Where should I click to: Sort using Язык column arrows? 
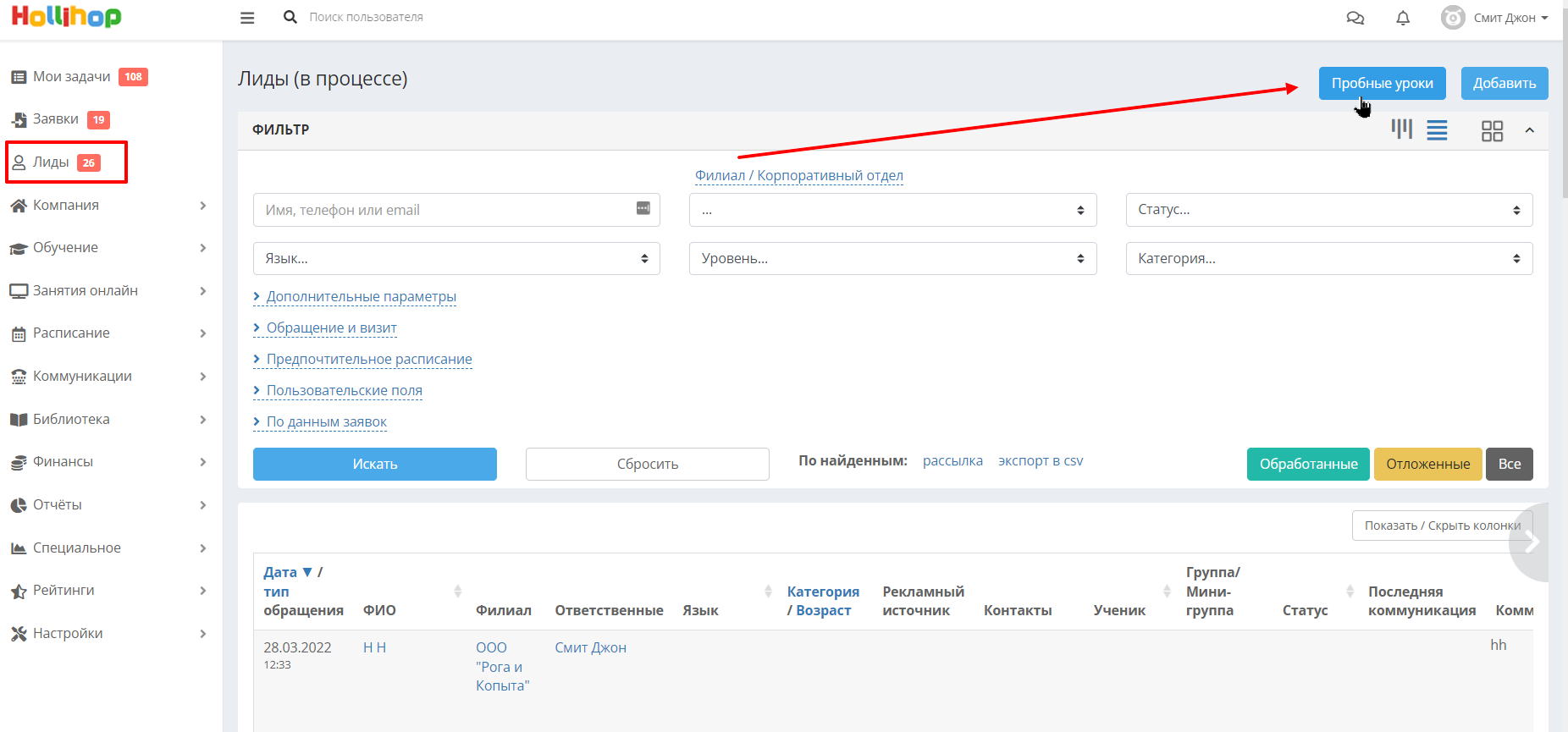768,591
